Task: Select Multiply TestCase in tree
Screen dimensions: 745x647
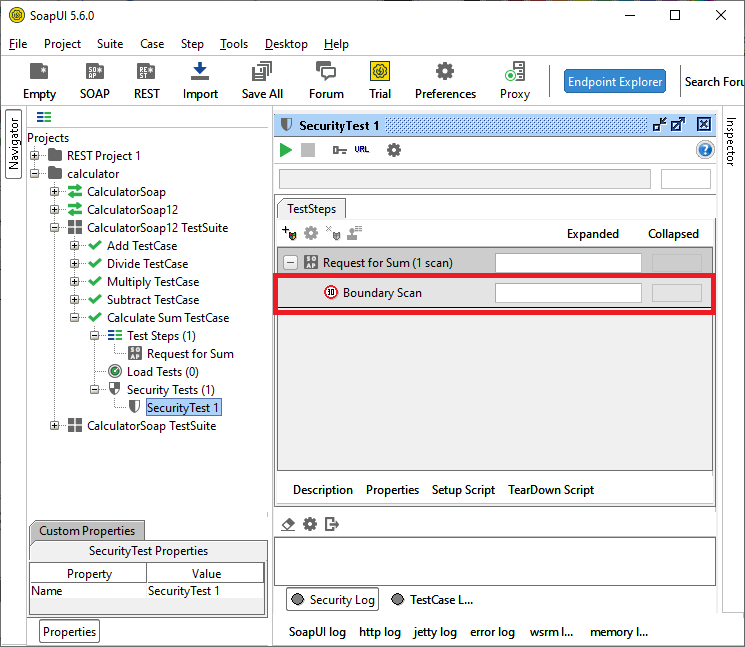Action: [153, 282]
